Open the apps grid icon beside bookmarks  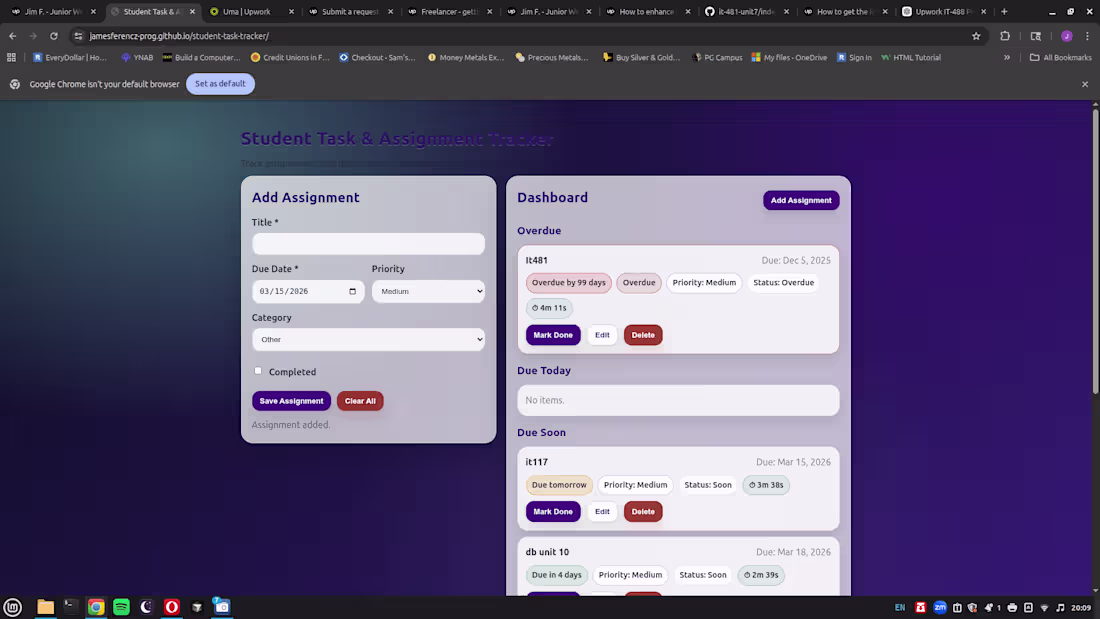[11, 57]
